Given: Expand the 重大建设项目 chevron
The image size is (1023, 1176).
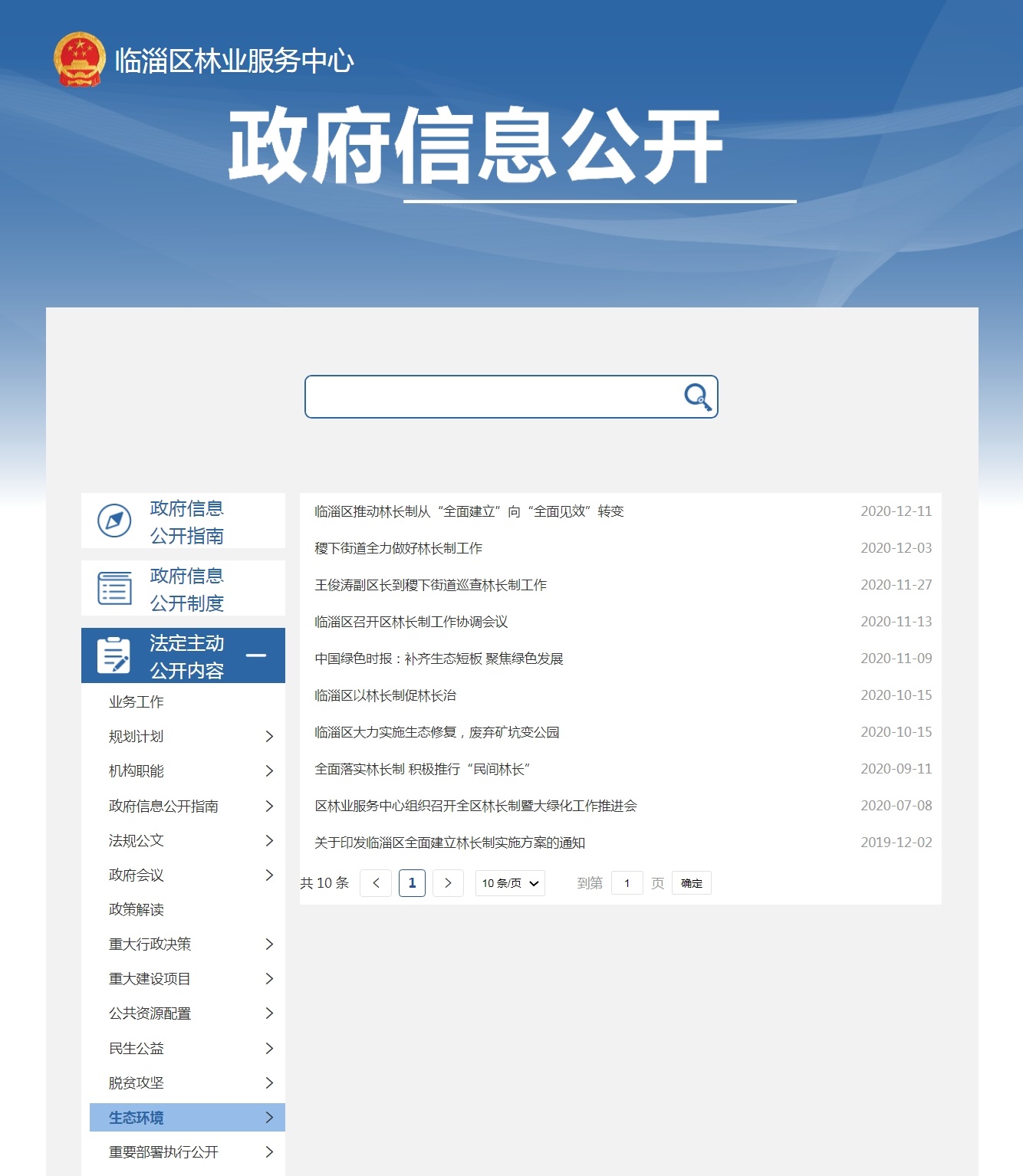Looking at the screenshot, I should pos(269,979).
